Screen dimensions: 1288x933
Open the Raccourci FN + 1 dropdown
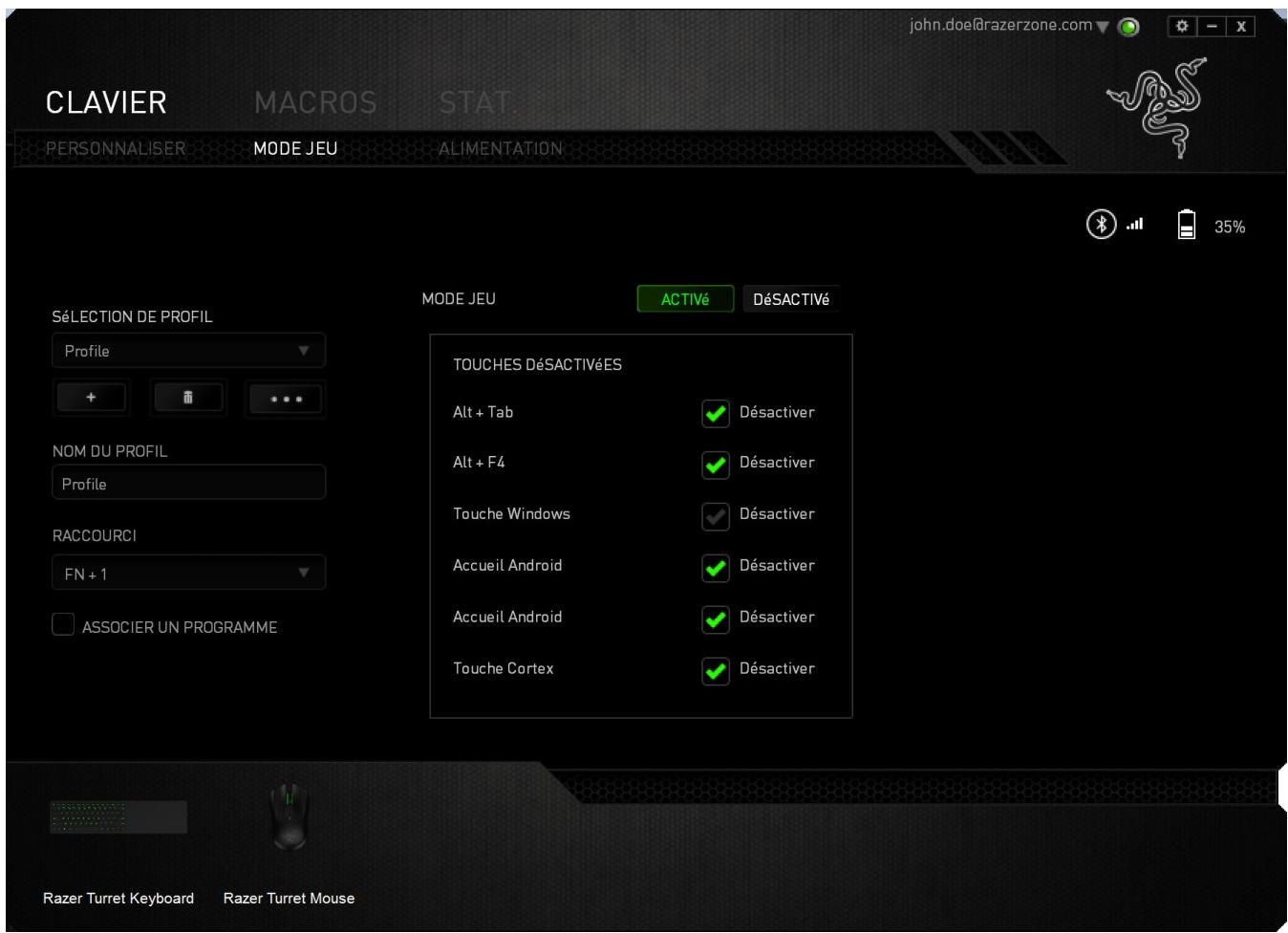[188, 573]
